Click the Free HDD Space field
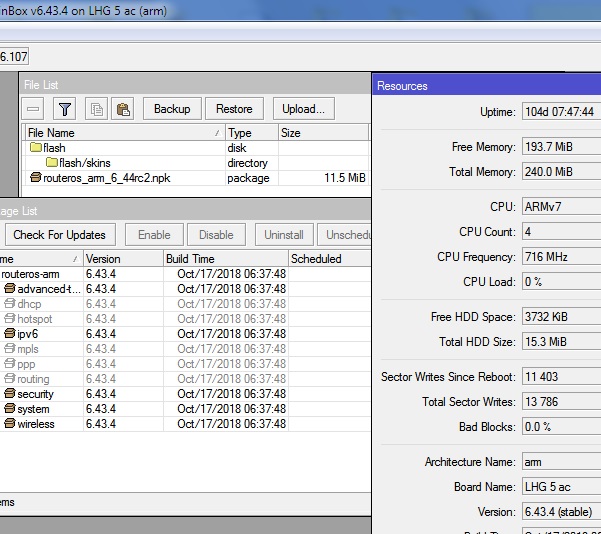Screen dimensions: 601x534 561,317
